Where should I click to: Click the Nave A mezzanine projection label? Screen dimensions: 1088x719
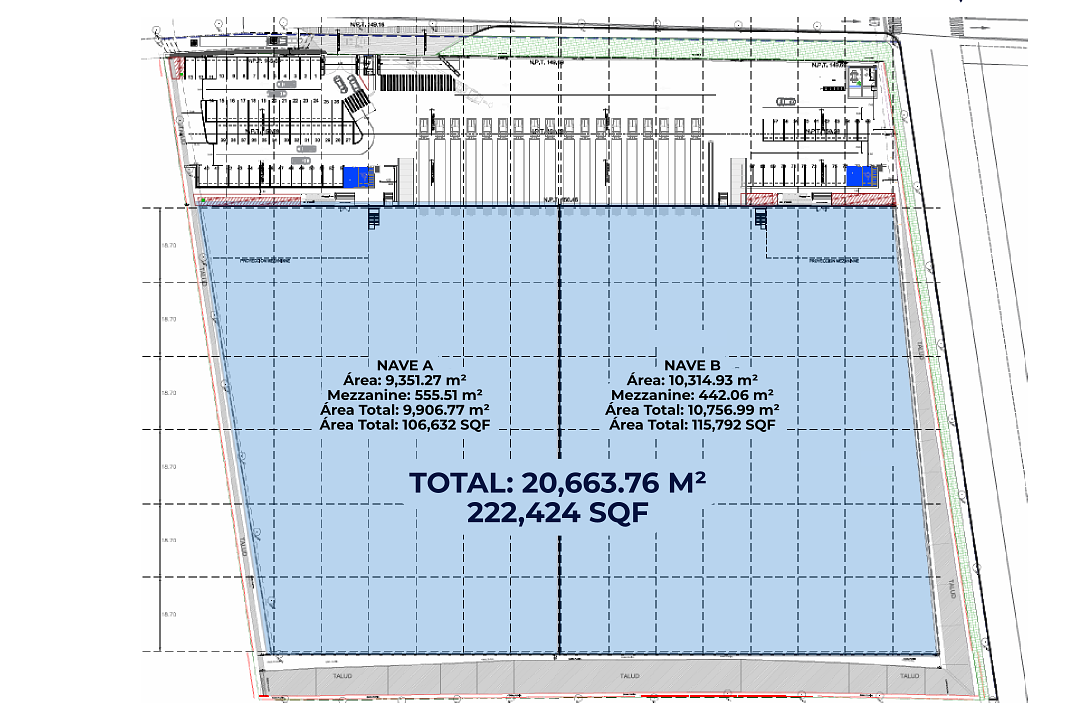265,260
